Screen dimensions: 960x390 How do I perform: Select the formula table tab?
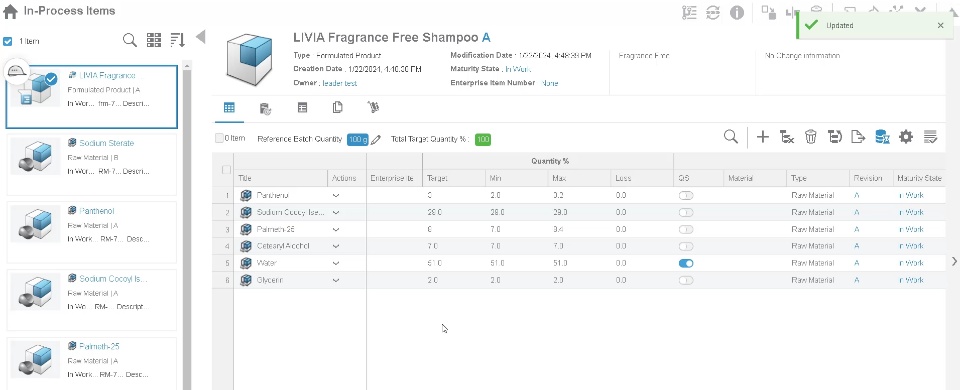pyautogui.click(x=229, y=108)
